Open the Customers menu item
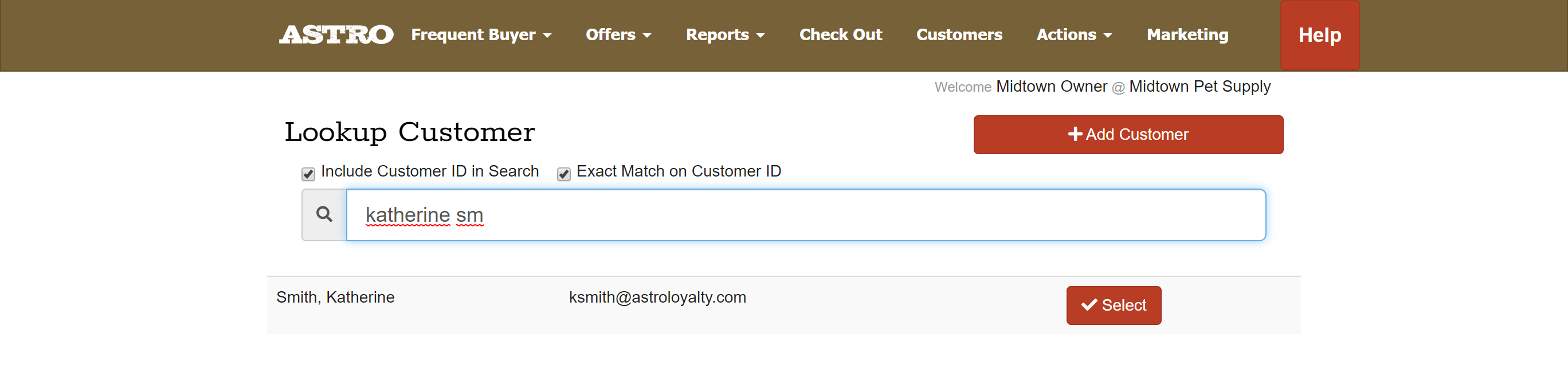This screenshot has height=388, width=1568. pos(959,35)
